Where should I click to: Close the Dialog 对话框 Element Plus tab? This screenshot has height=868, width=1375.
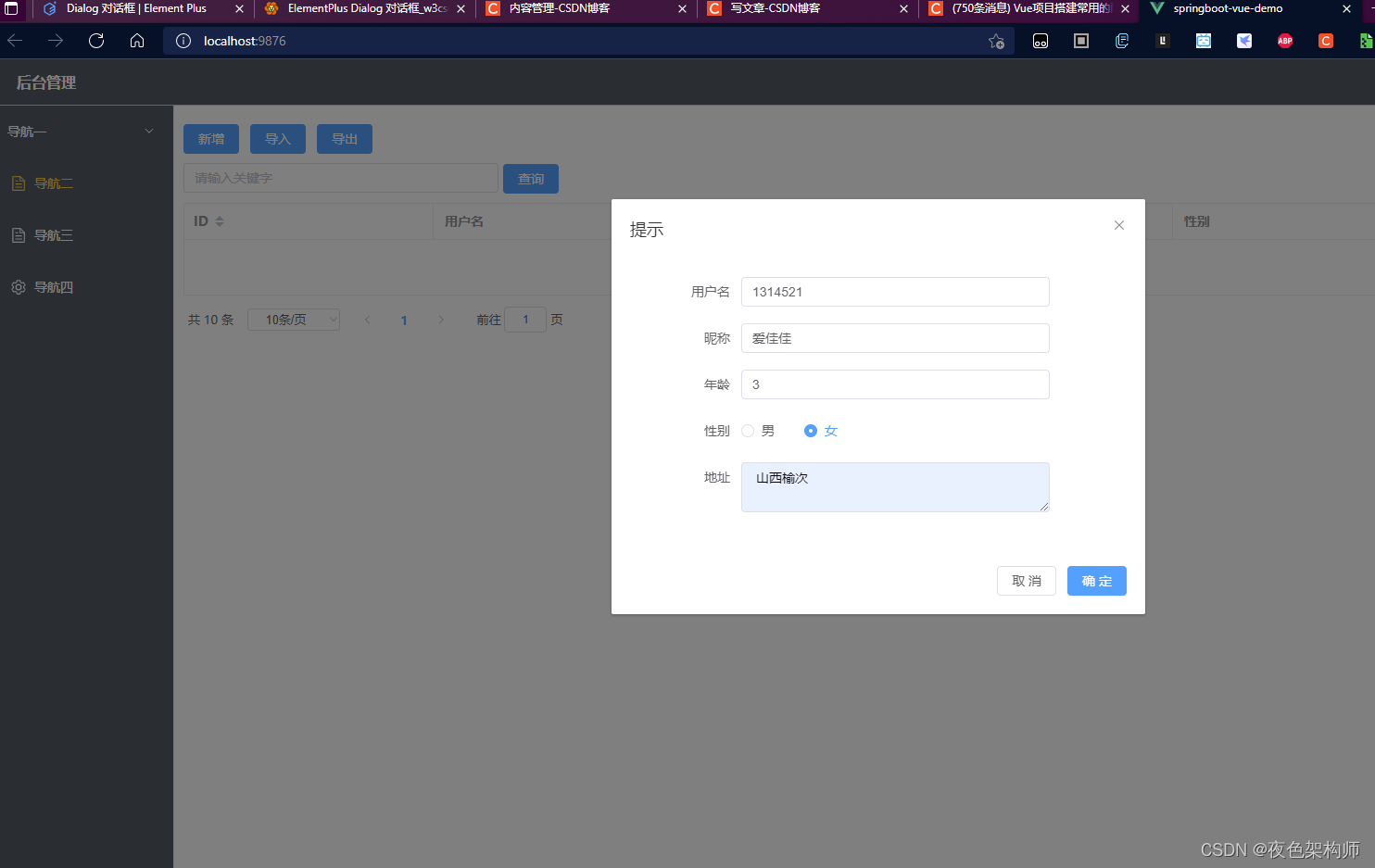[239, 8]
